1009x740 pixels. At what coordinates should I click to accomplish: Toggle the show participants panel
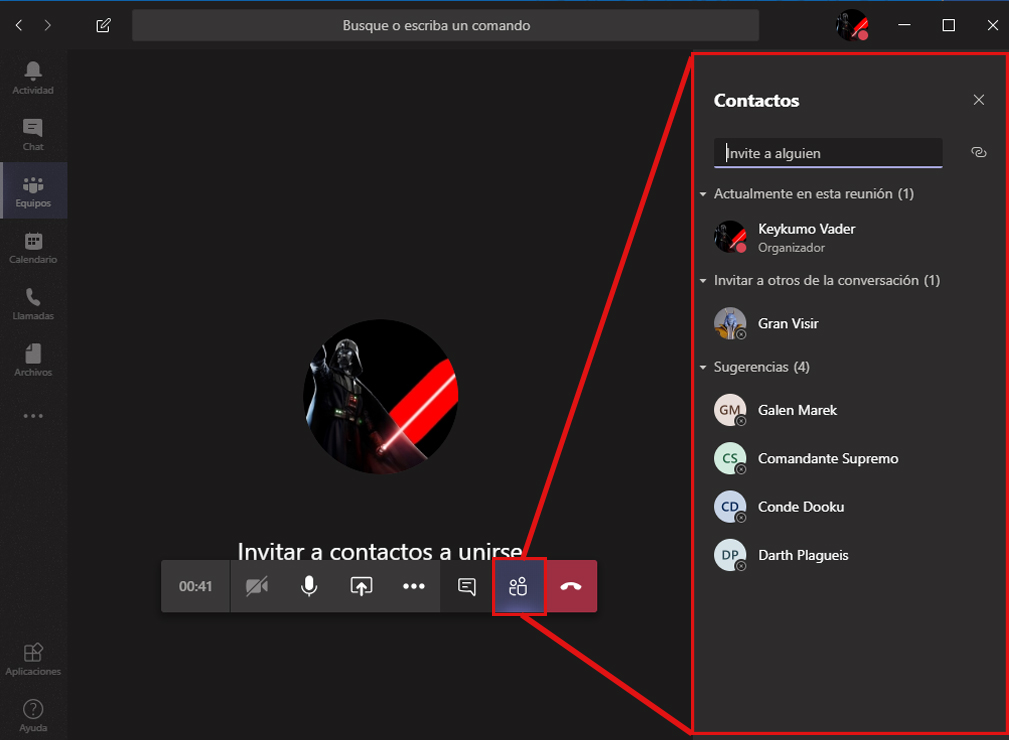click(518, 586)
